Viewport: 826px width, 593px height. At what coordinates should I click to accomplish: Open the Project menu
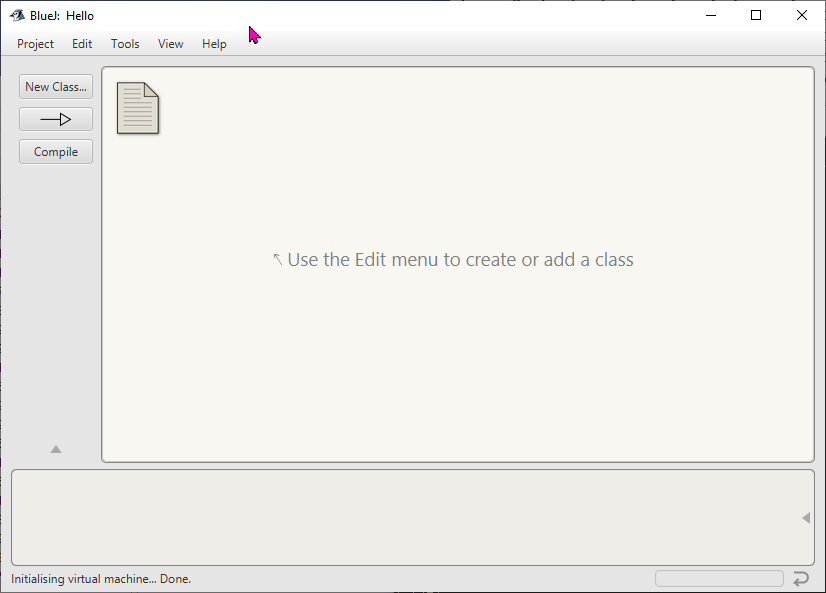36,44
